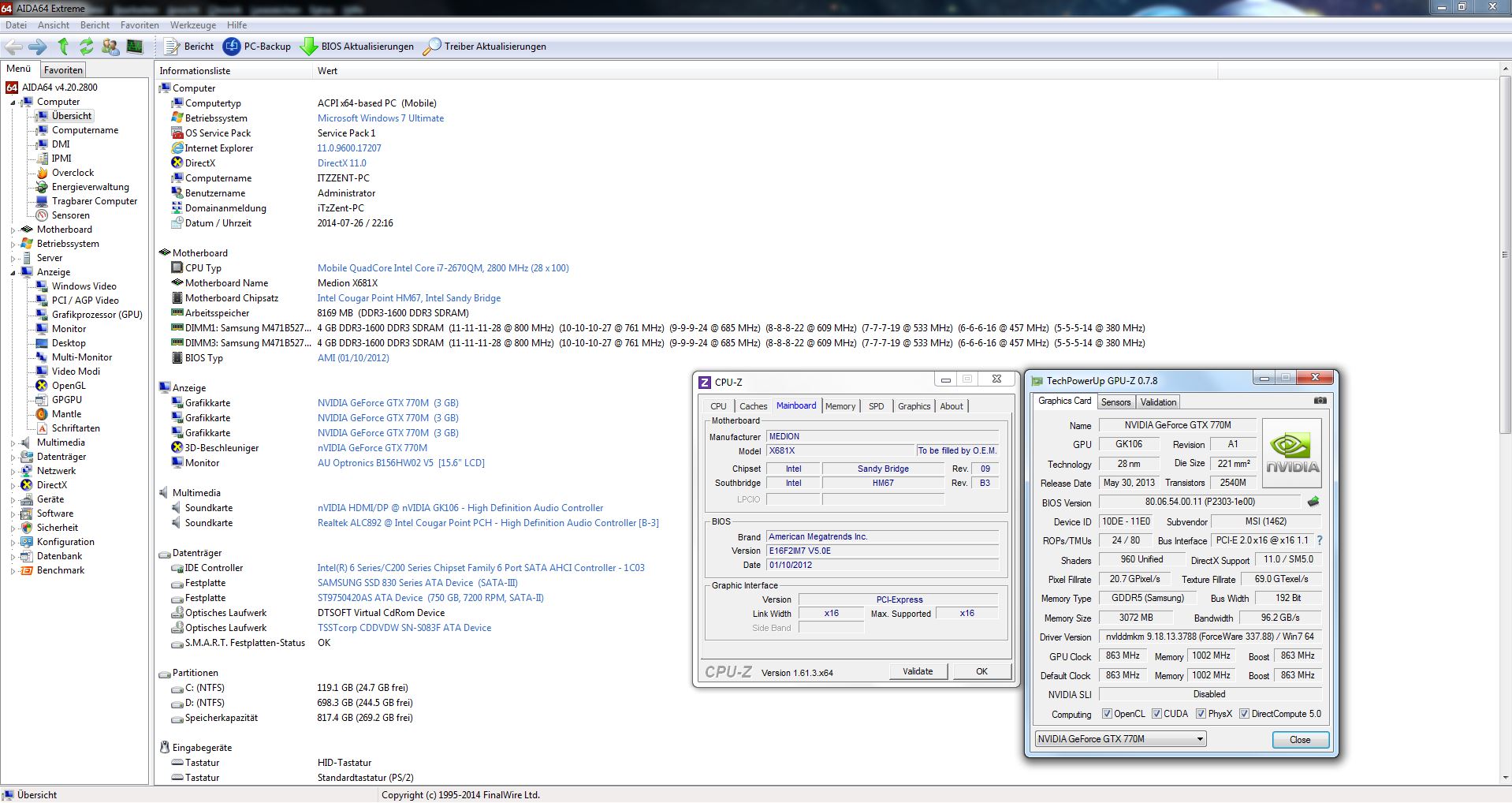Open the Hilfe menu

pos(237,25)
